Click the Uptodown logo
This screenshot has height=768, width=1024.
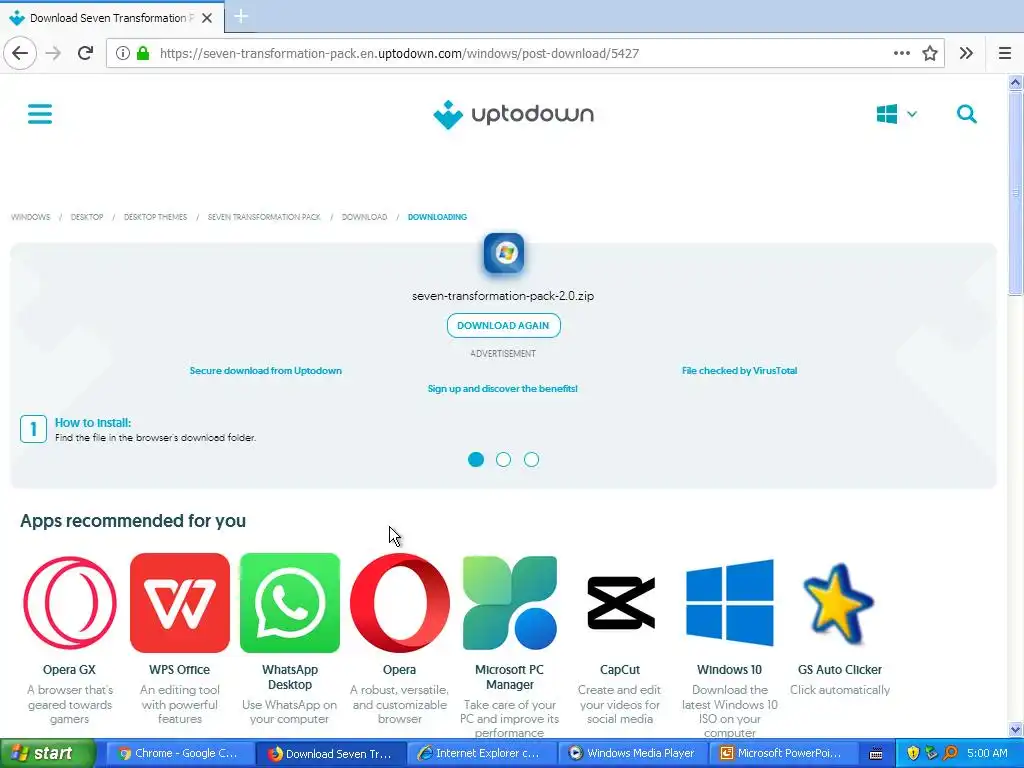click(x=513, y=115)
